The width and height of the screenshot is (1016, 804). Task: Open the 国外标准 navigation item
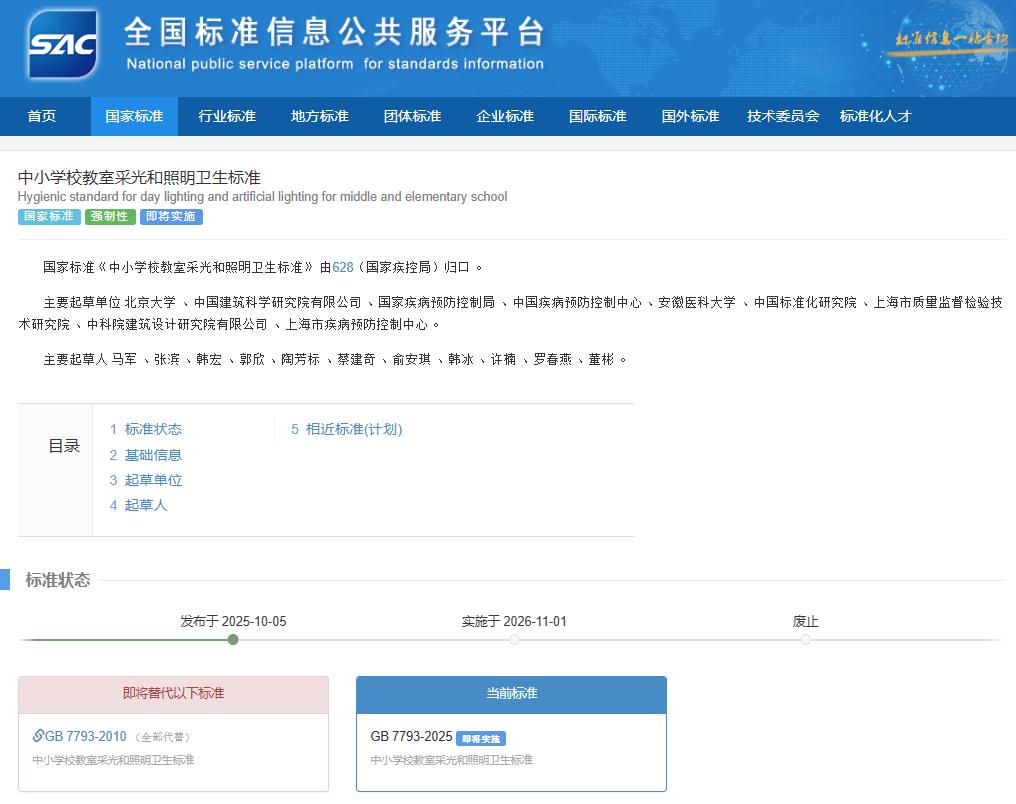pyautogui.click(x=690, y=116)
